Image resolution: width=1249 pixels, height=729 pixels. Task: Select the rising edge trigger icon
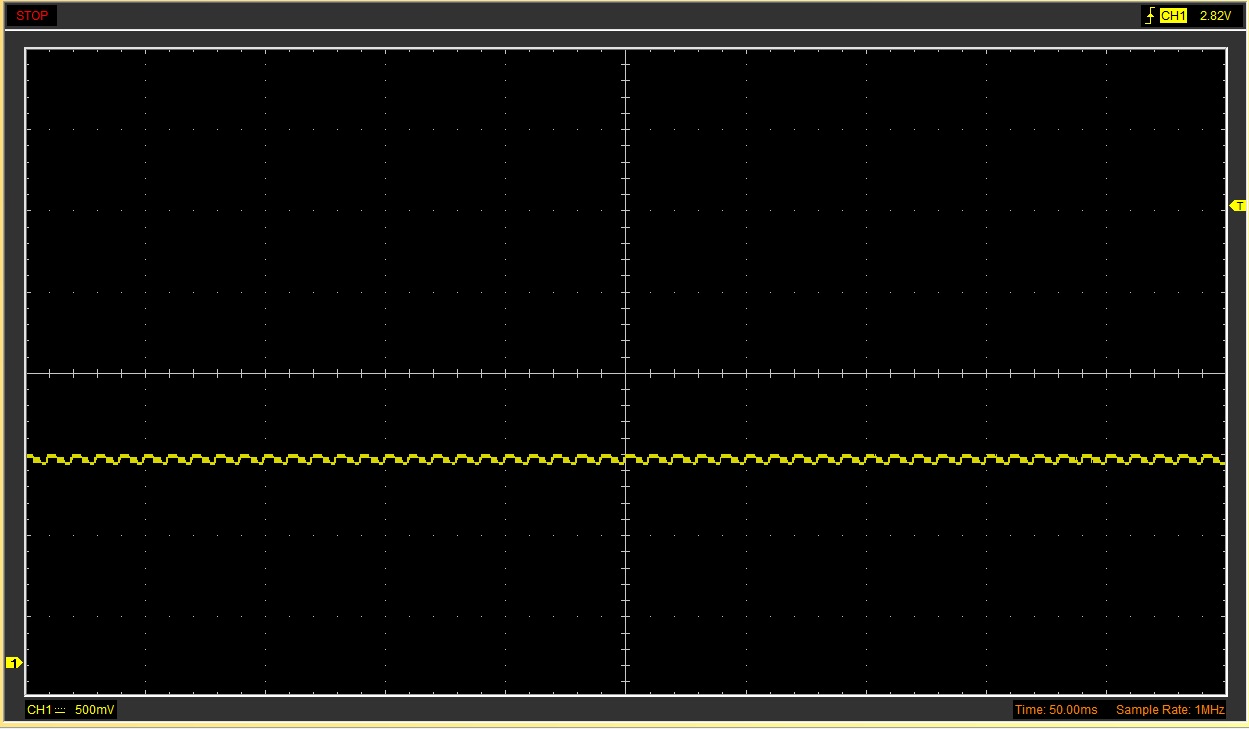(x=1152, y=16)
